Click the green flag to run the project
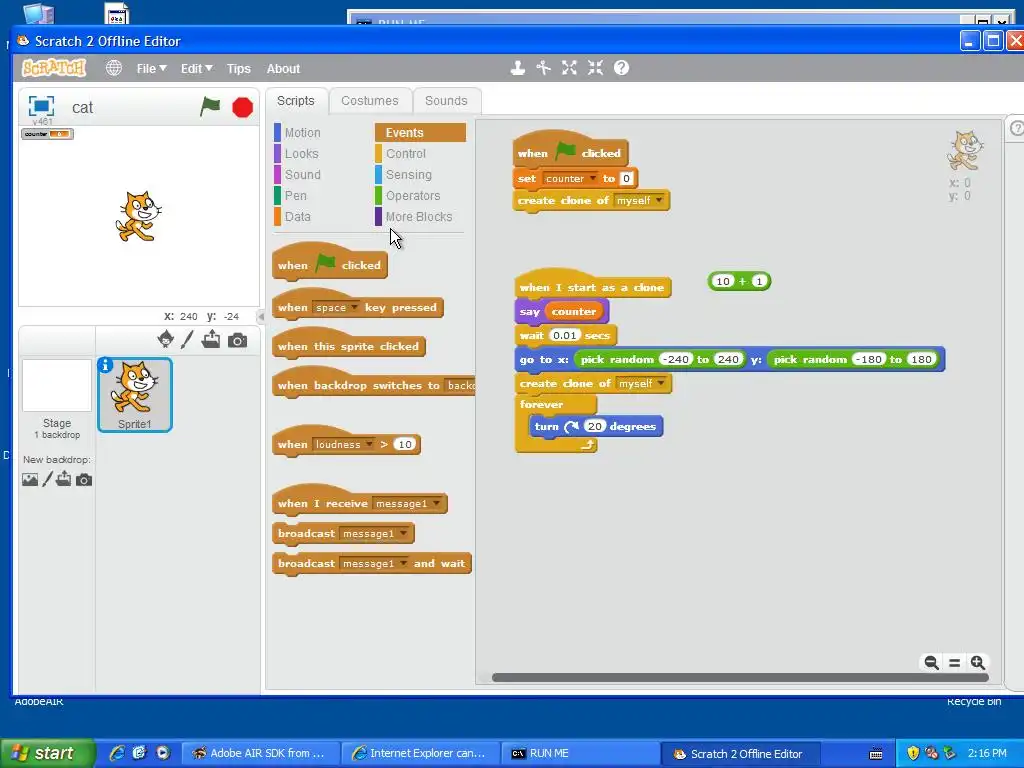This screenshot has height=768, width=1024. point(210,106)
